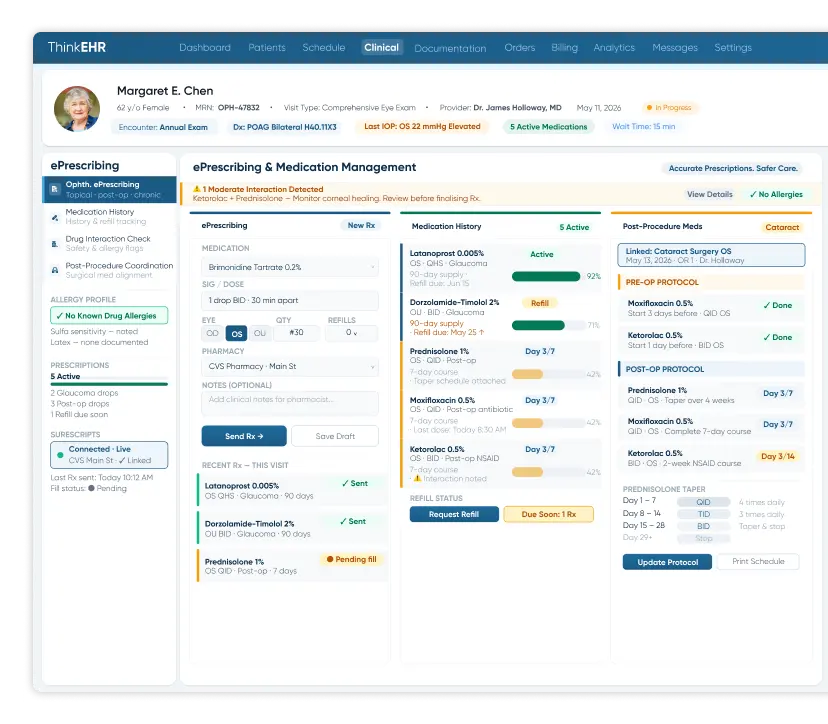
Task: Click the interaction warning triangle icon in alert banner
Action: tap(196, 189)
